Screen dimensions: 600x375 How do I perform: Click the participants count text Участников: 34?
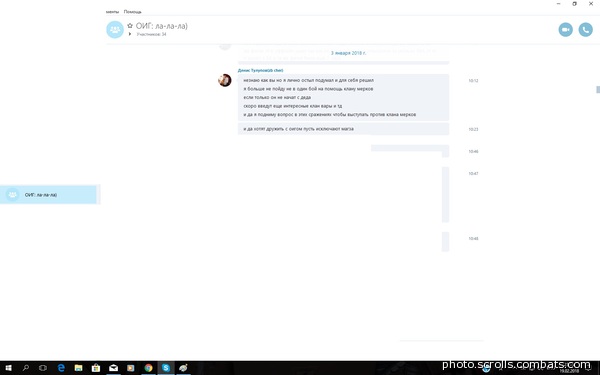152,34
